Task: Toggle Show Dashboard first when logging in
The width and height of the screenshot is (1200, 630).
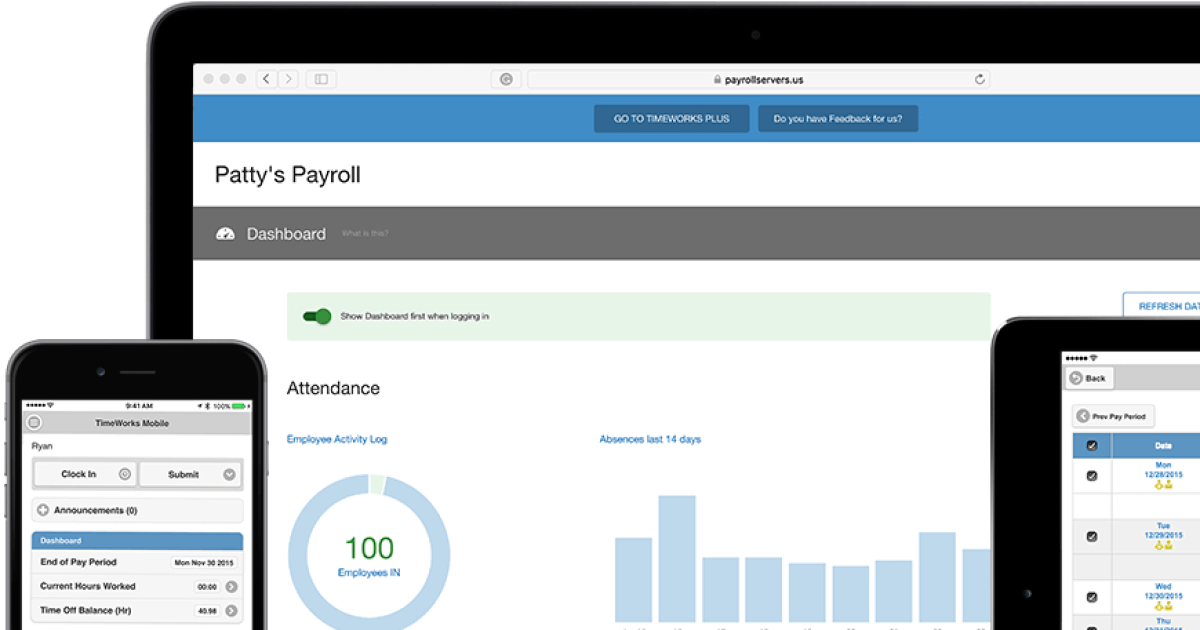Action: click(317, 316)
